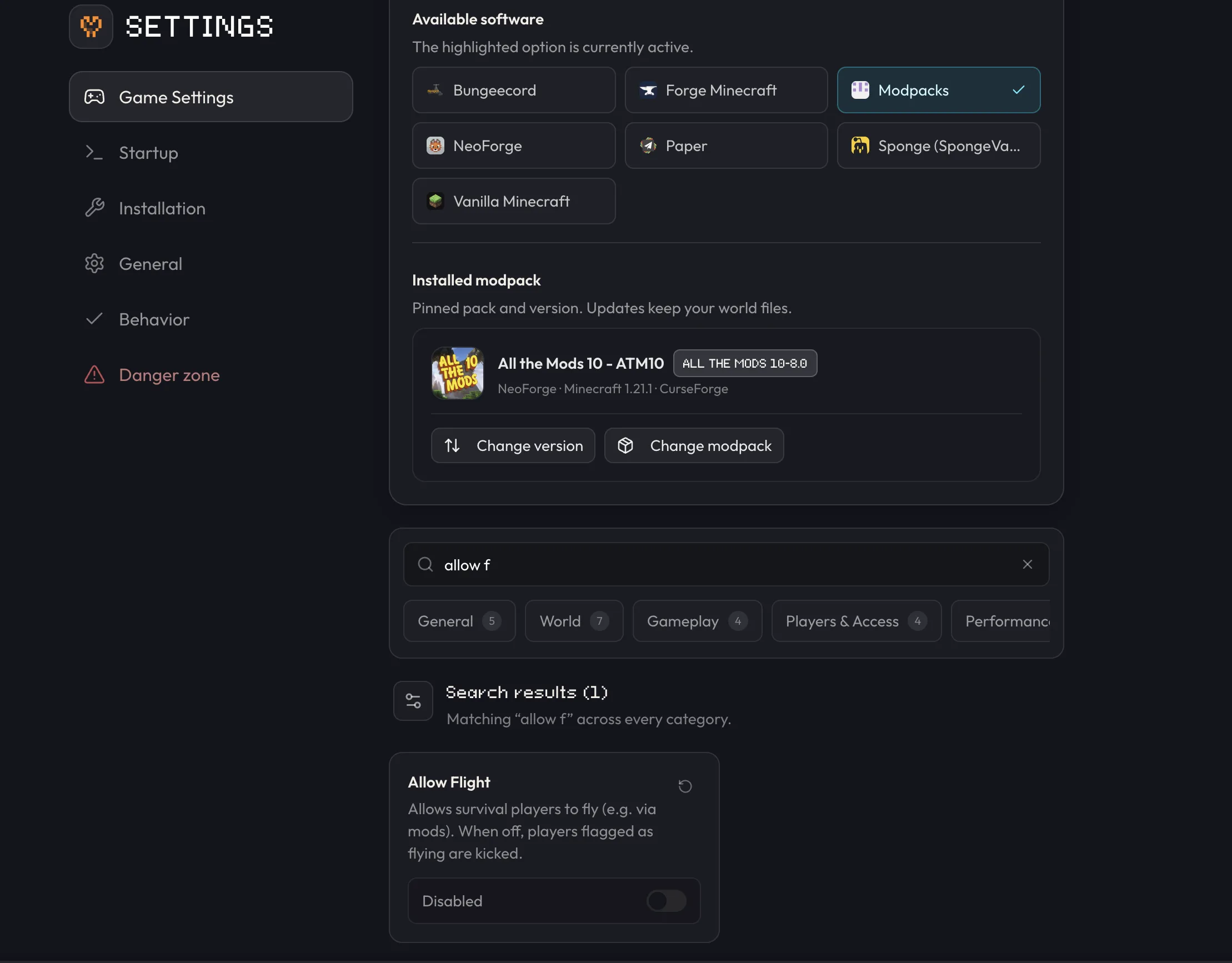Open the Danger zone section
The image size is (1232, 963).
[x=211, y=375]
